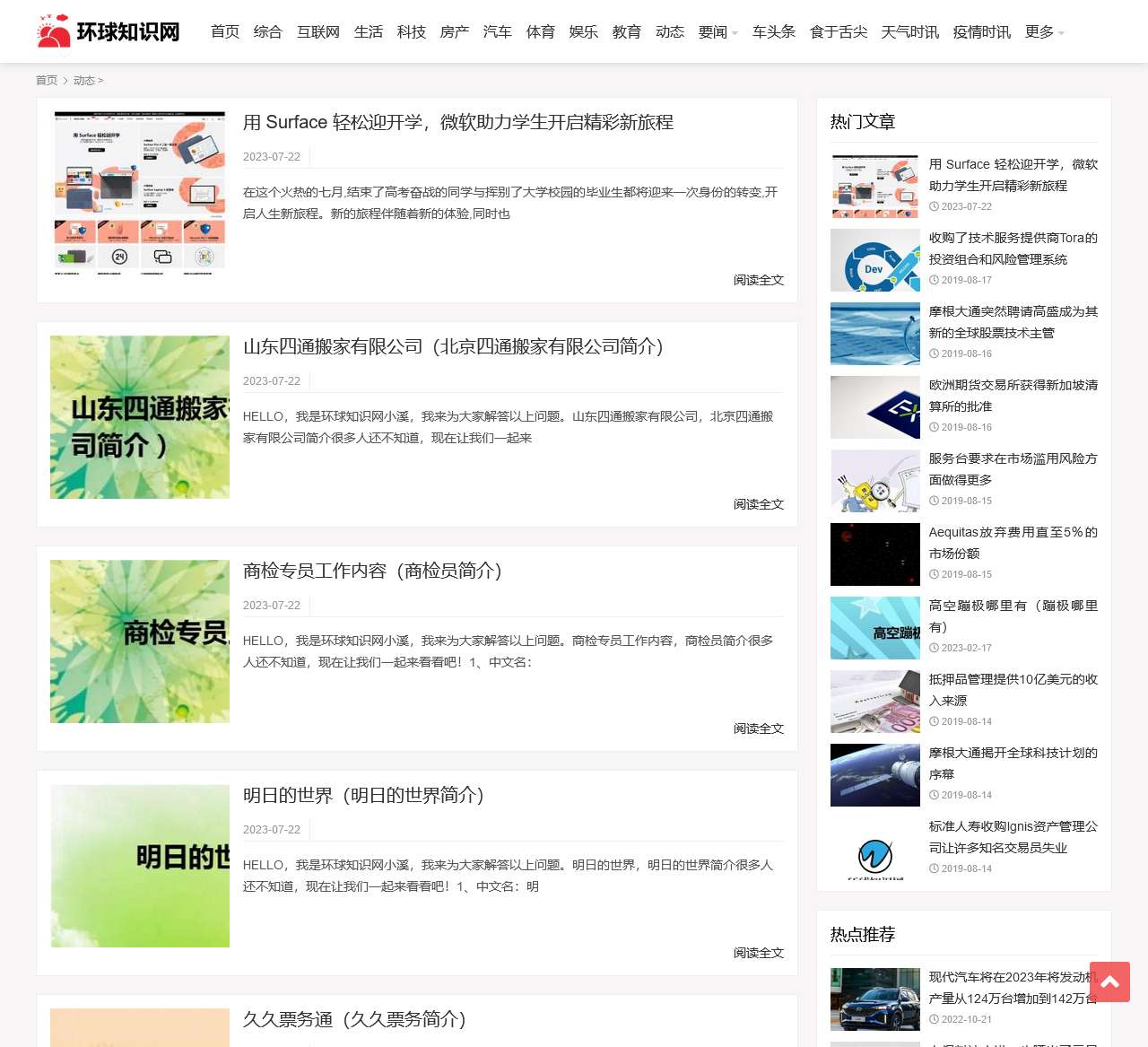Open sidebar link 标准人寿收购Ignis资产管理公司
Viewport: 1148px width, 1047px height.
tap(1013, 837)
